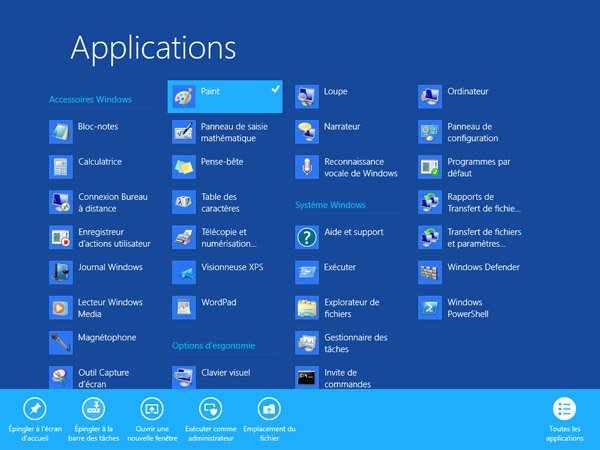Select the Paint palette icon
This screenshot has height=450, width=600.
(184, 97)
